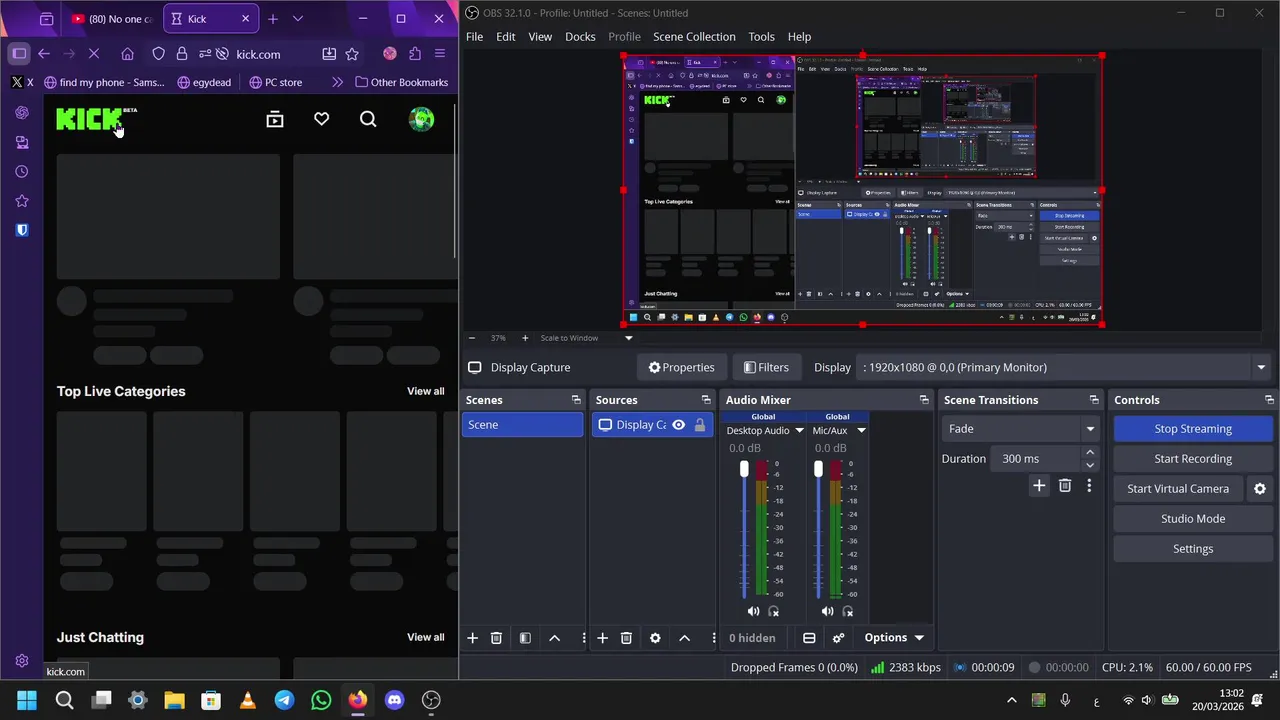The height and width of the screenshot is (720, 1280).
Task: Click Start Recording button
Action: [1193, 459]
